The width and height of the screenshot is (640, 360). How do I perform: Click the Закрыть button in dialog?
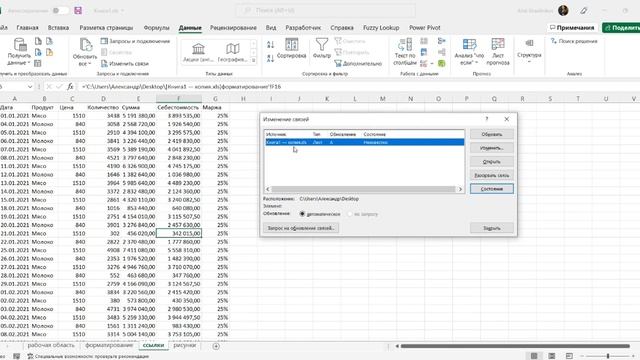click(491, 228)
